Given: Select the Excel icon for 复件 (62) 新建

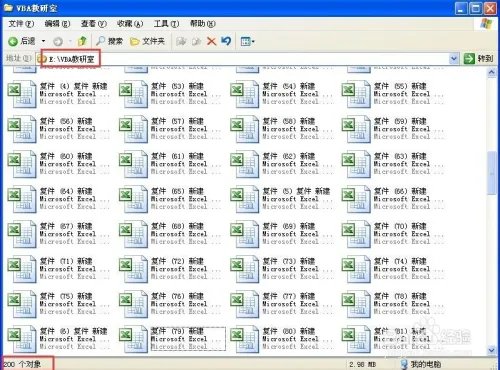Looking at the screenshot, I should point(244,164).
